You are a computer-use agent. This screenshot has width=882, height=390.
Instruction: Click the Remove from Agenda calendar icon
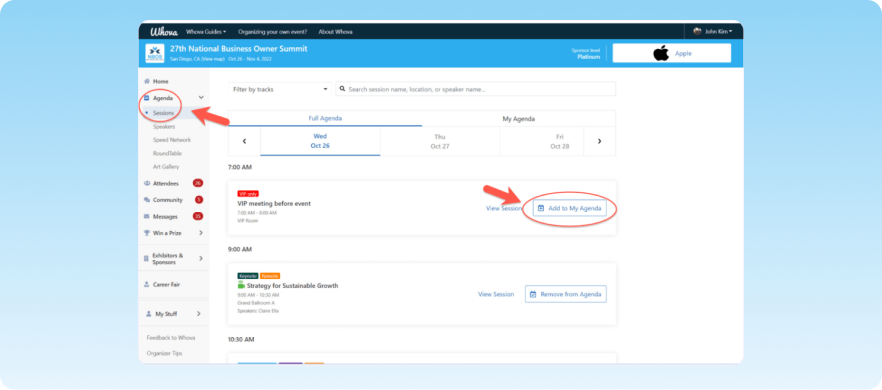(533, 294)
